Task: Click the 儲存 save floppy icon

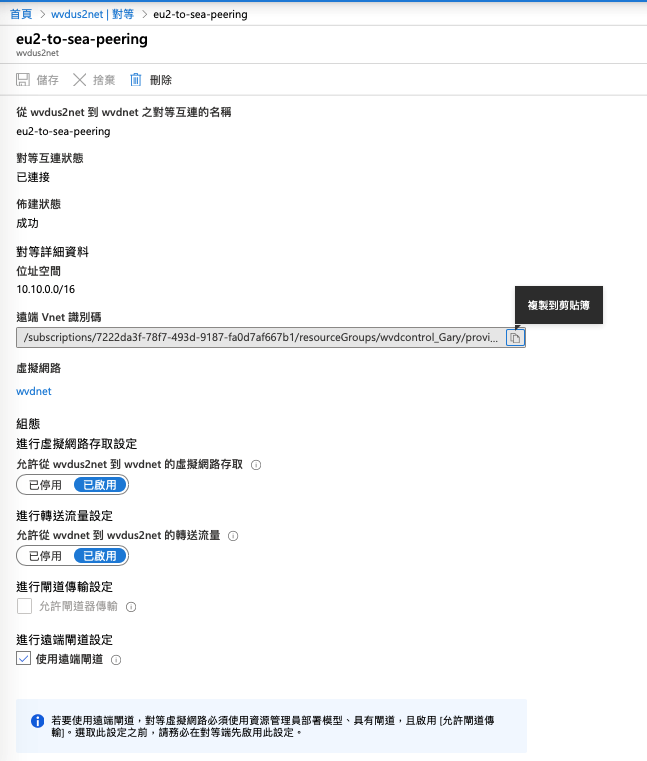Action: (23, 80)
